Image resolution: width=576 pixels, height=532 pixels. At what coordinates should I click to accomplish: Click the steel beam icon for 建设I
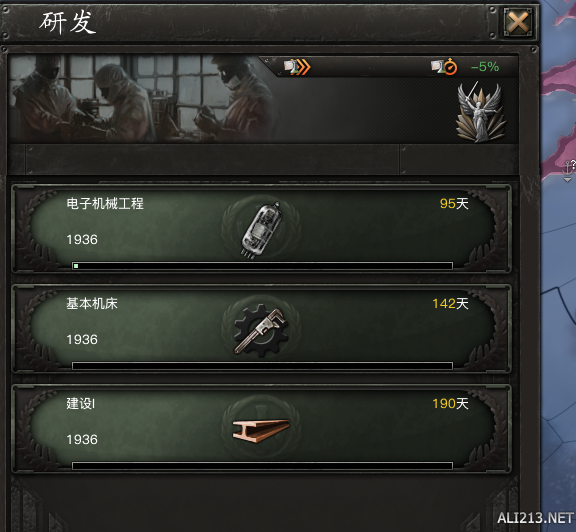(261, 430)
